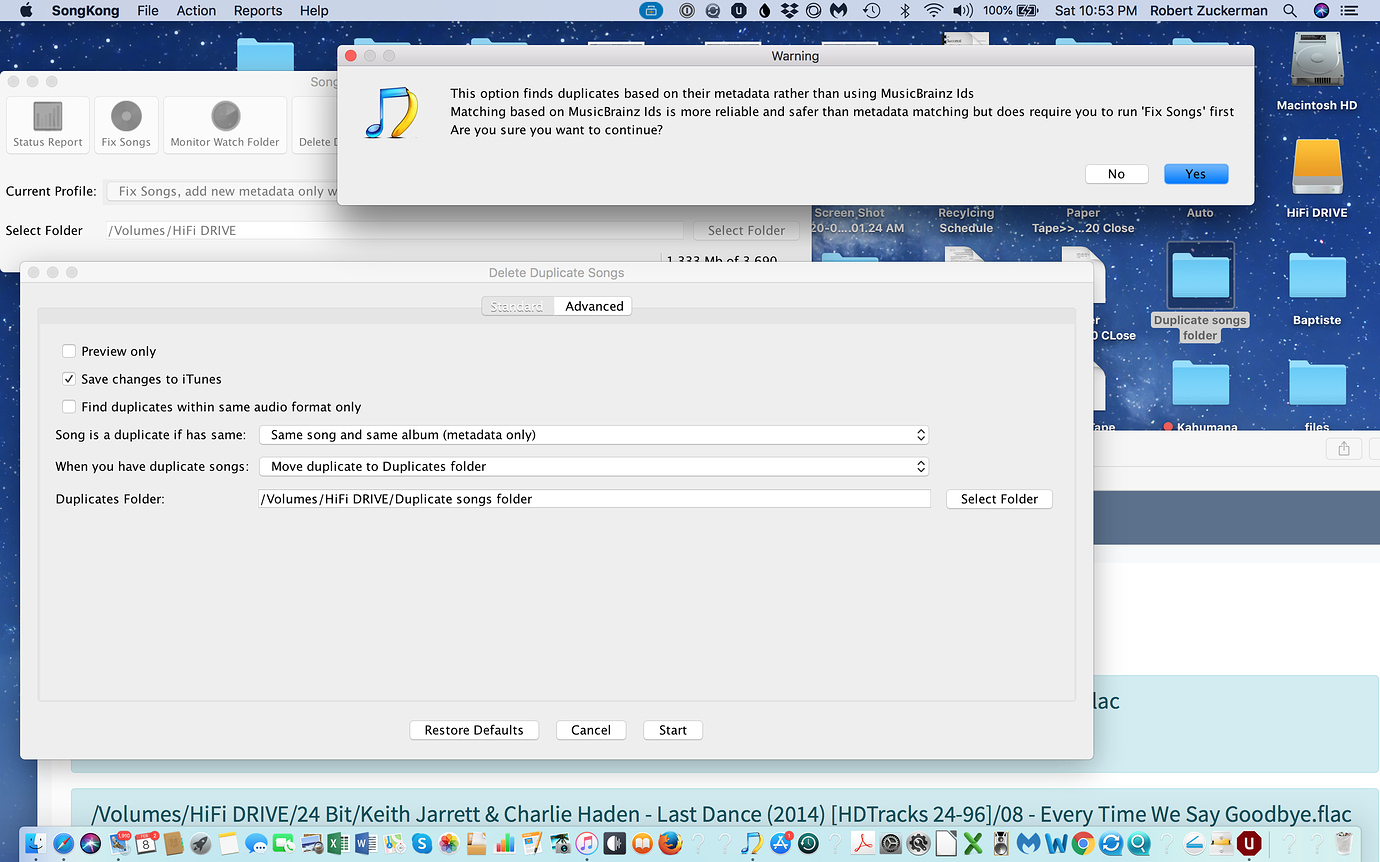Viewport: 1380px width, 862px height.
Task: Click the clock showing Sat 10:53 PM
Action: (x=1095, y=10)
